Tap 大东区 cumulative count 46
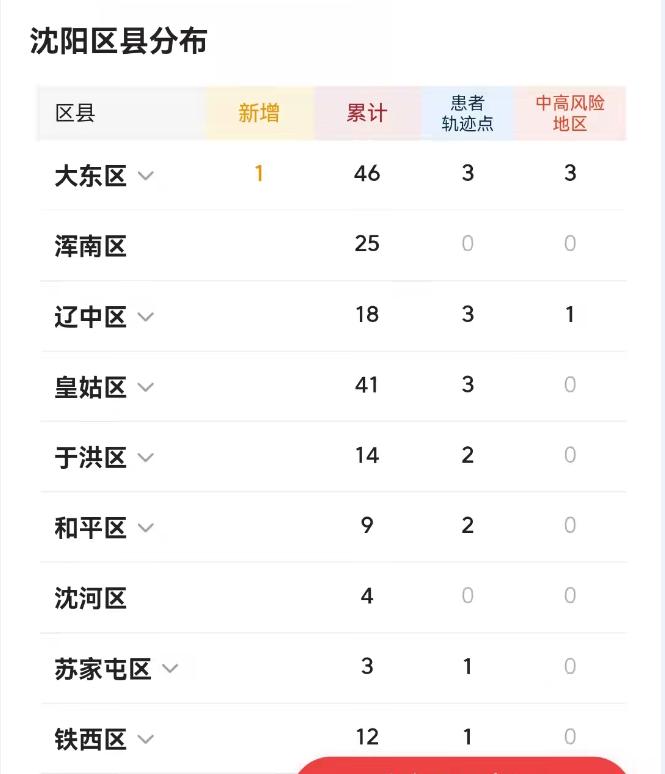The image size is (665, 774). coord(367,174)
